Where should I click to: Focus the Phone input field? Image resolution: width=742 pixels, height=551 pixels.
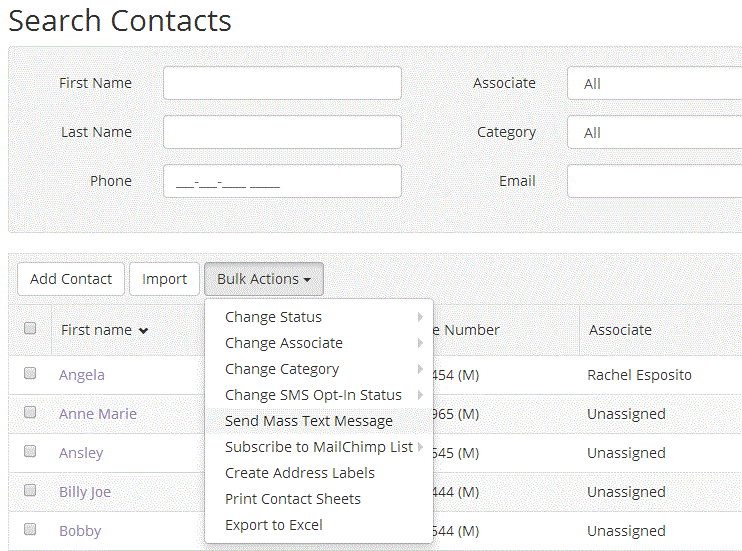283,181
